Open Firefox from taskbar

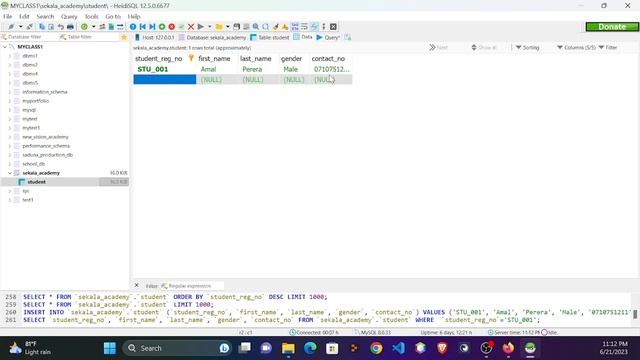pyautogui.click(x=508, y=348)
